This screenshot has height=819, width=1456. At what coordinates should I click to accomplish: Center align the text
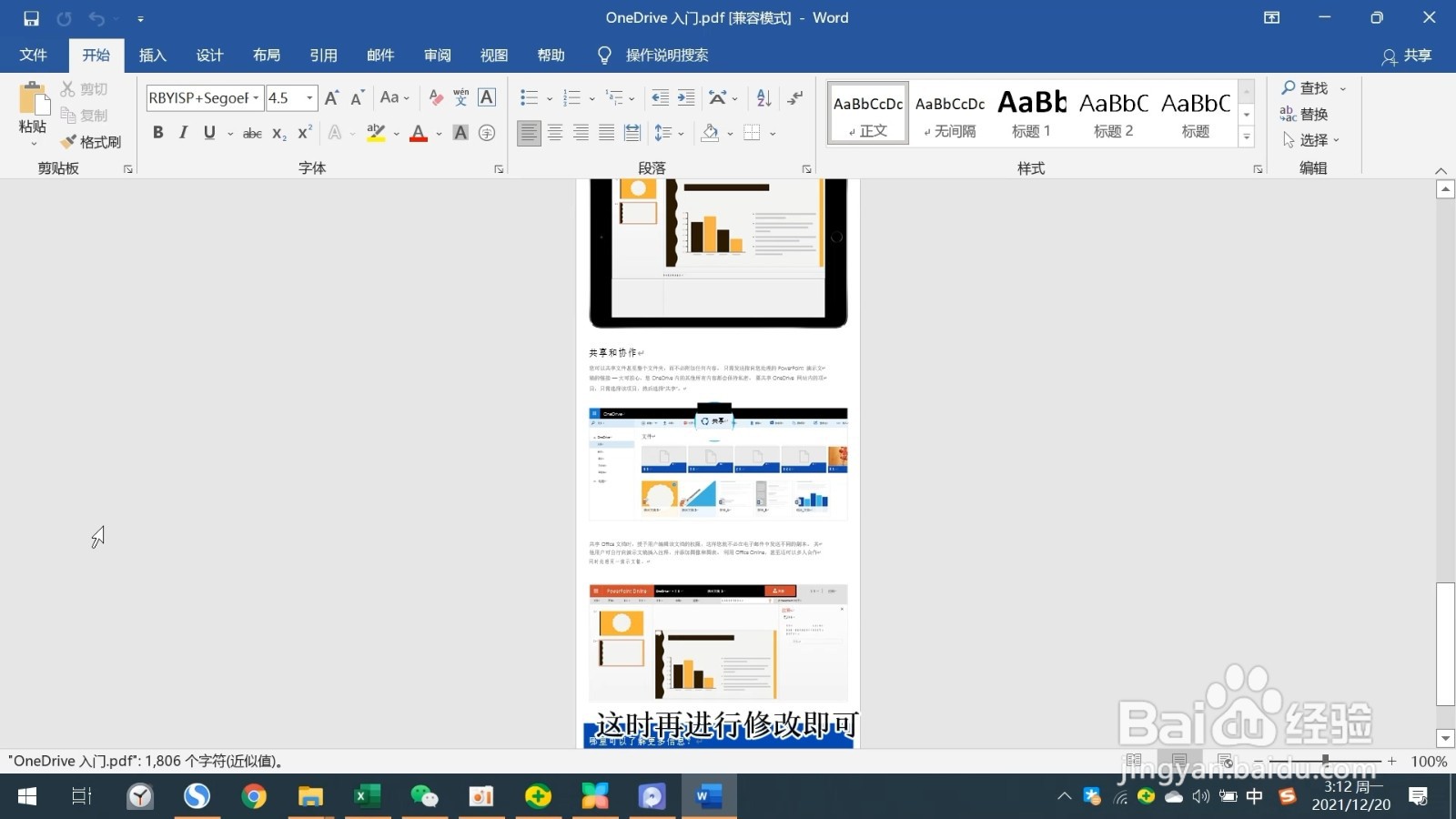tap(555, 133)
